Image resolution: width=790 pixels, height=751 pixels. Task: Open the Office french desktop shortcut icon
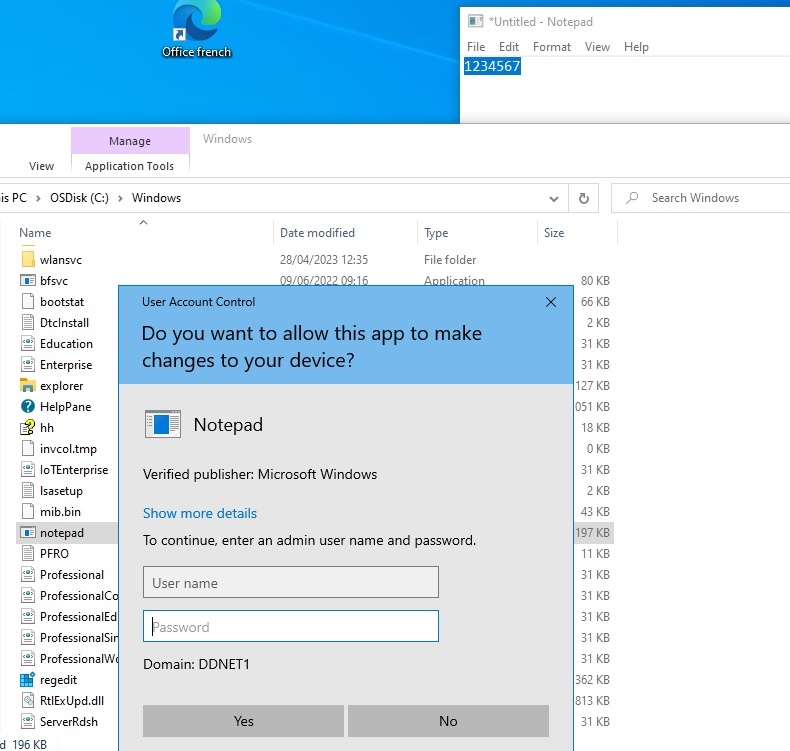tap(196, 21)
